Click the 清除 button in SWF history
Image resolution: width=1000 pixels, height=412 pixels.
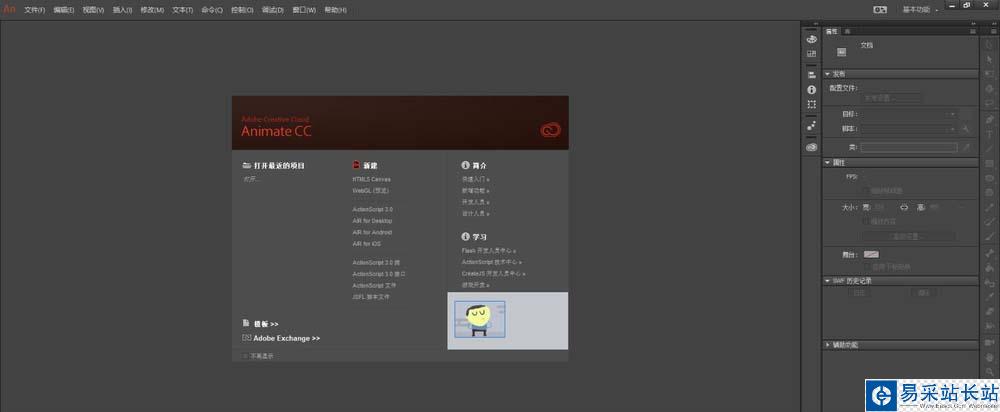tap(923, 293)
